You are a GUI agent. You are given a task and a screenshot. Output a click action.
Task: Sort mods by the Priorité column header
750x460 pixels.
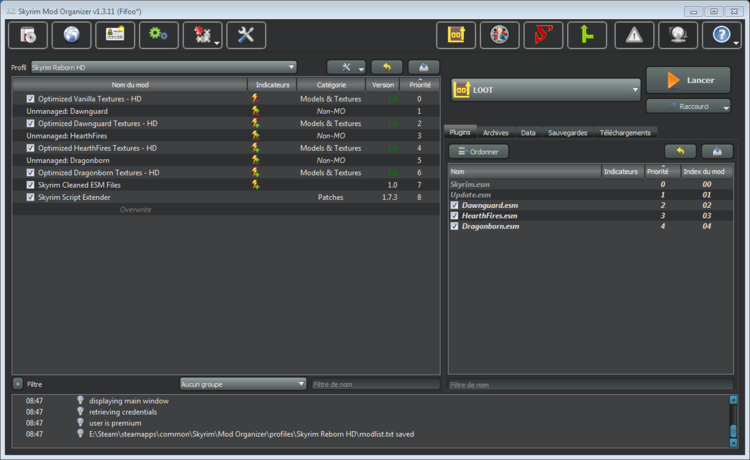(420, 85)
